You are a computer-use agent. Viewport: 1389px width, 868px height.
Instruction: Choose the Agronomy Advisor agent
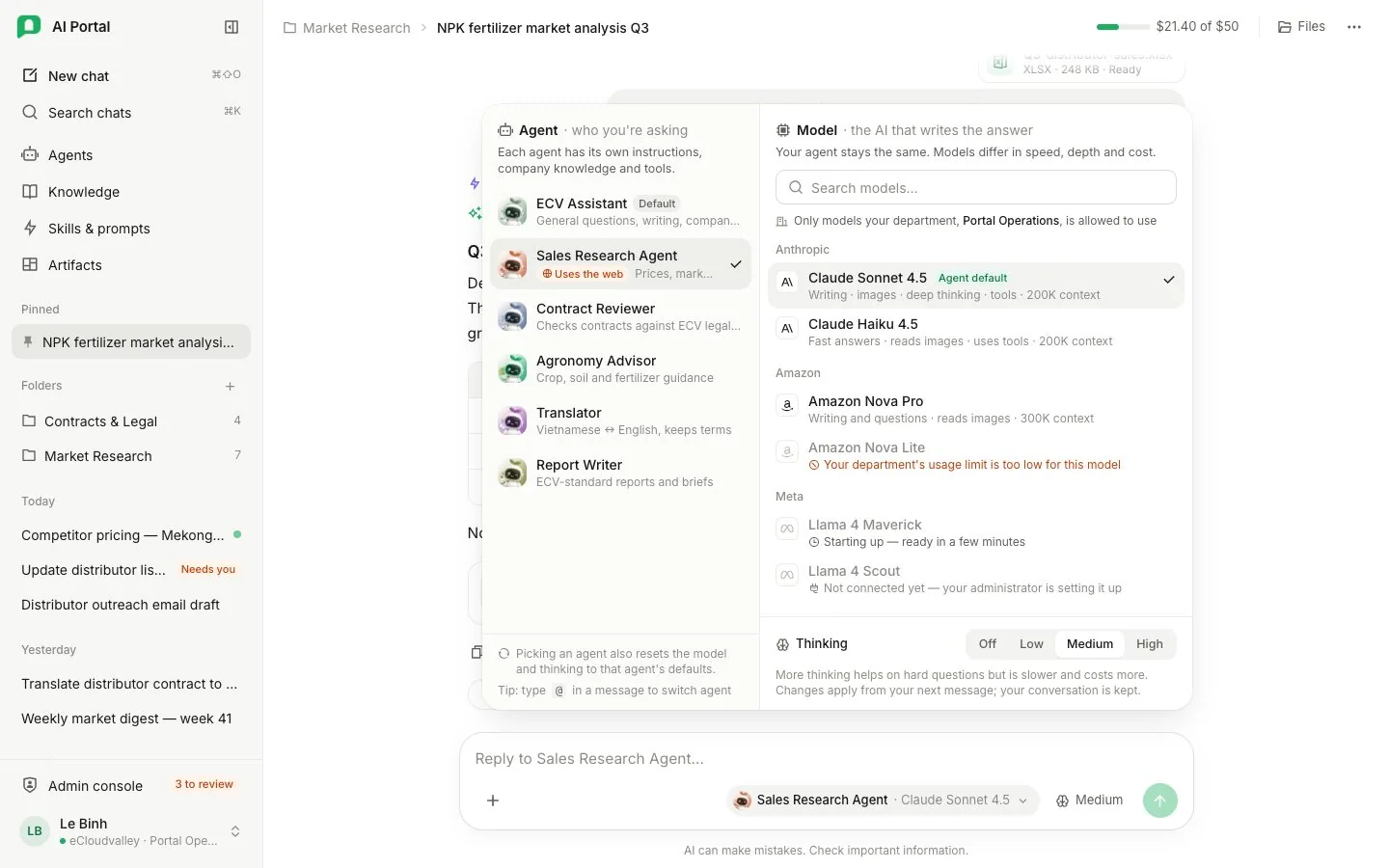pos(620,368)
